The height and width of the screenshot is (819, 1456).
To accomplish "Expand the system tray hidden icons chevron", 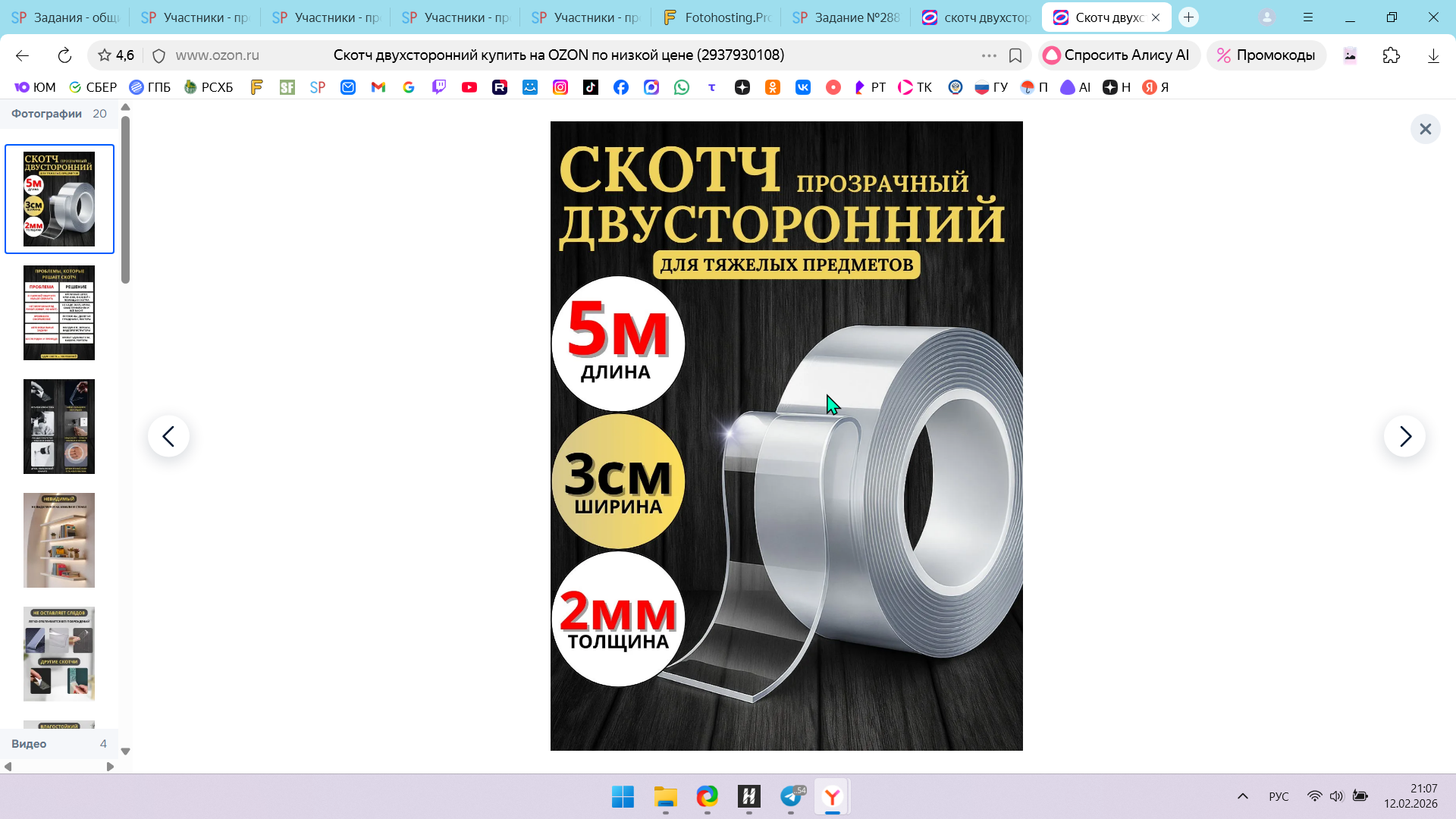I will [x=1242, y=796].
